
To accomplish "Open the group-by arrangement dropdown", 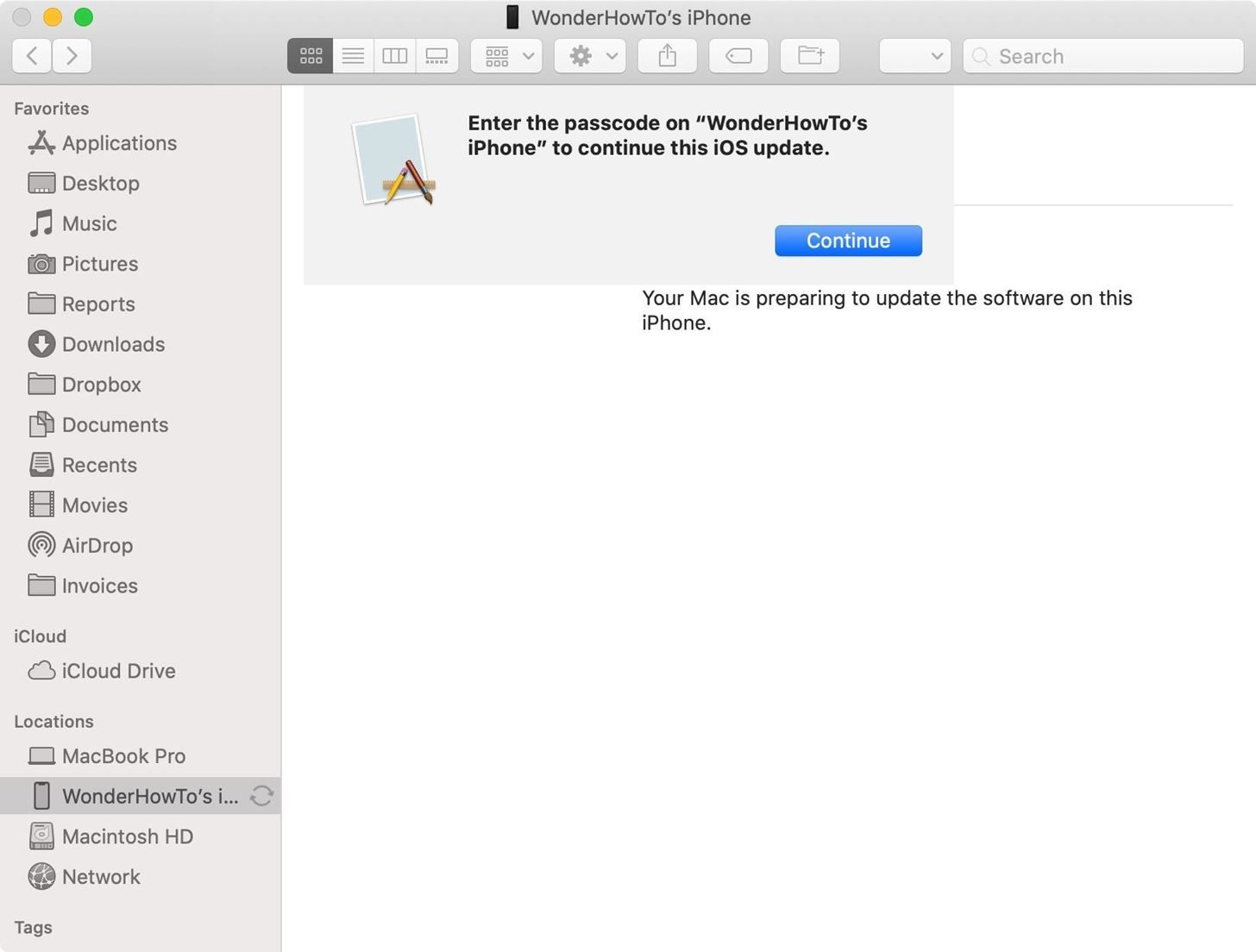I will (x=507, y=56).
